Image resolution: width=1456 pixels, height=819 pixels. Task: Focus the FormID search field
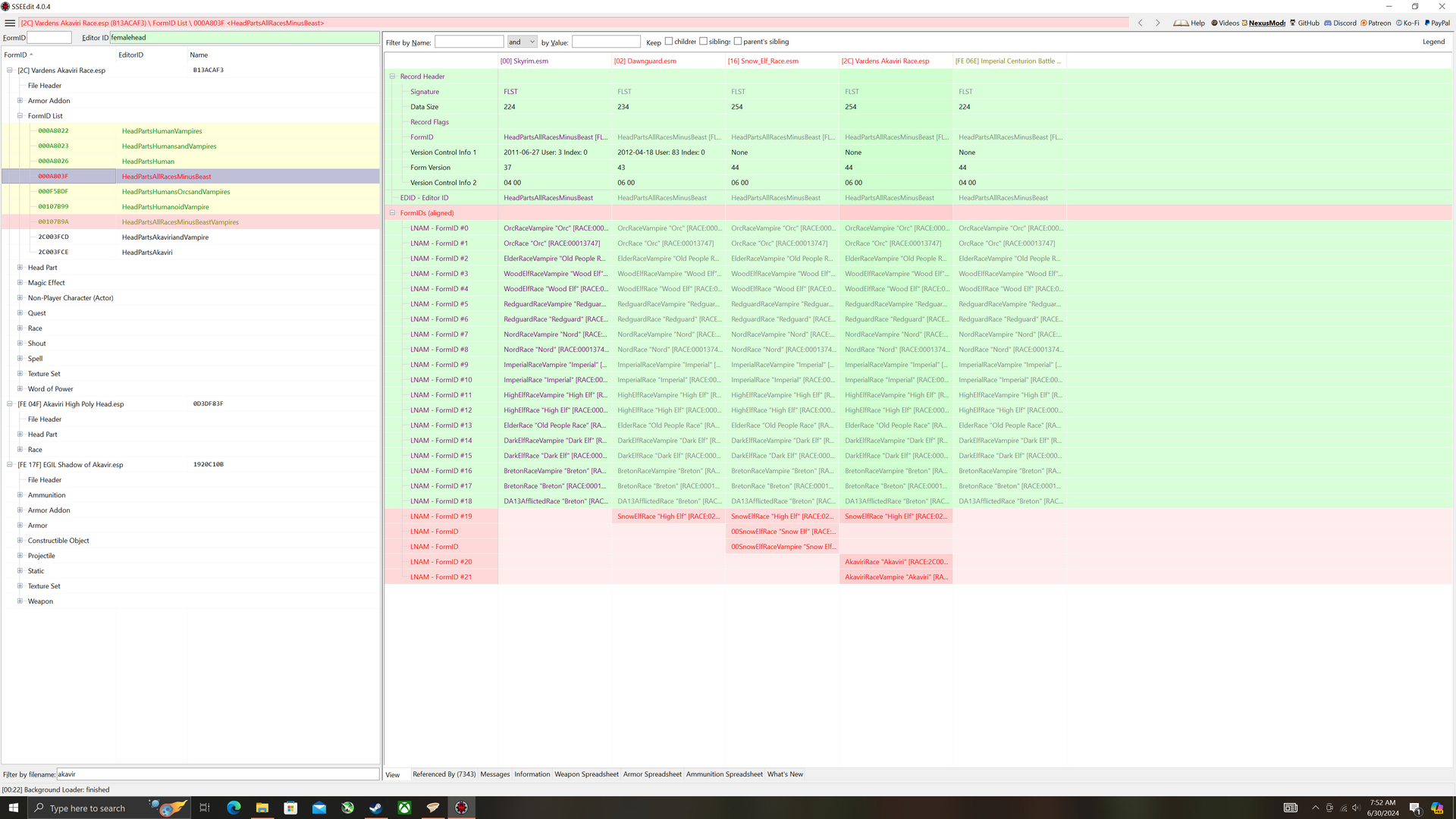point(49,37)
